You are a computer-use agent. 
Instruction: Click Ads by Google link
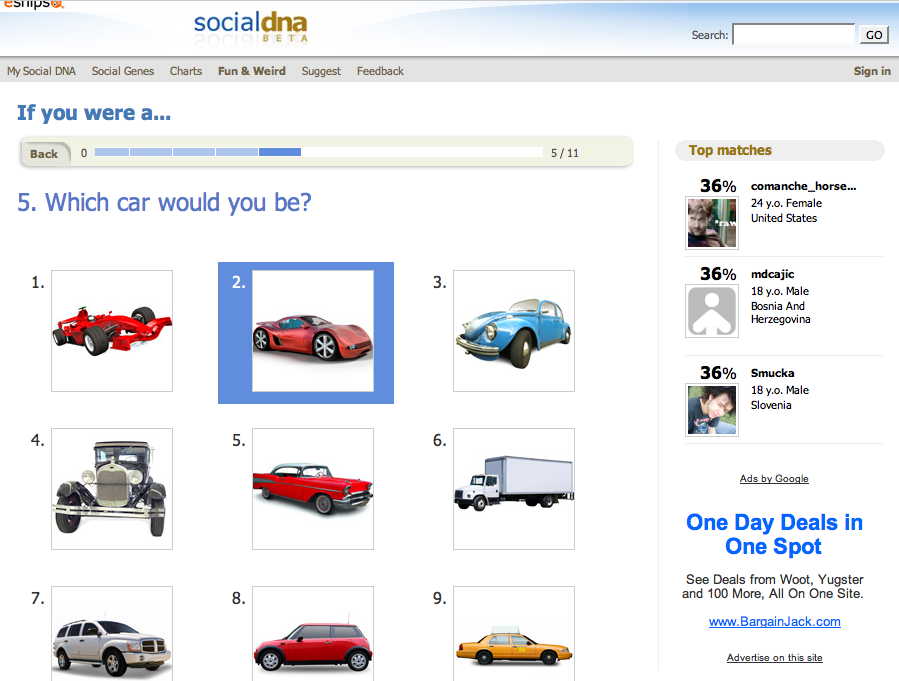click(774, 479)
